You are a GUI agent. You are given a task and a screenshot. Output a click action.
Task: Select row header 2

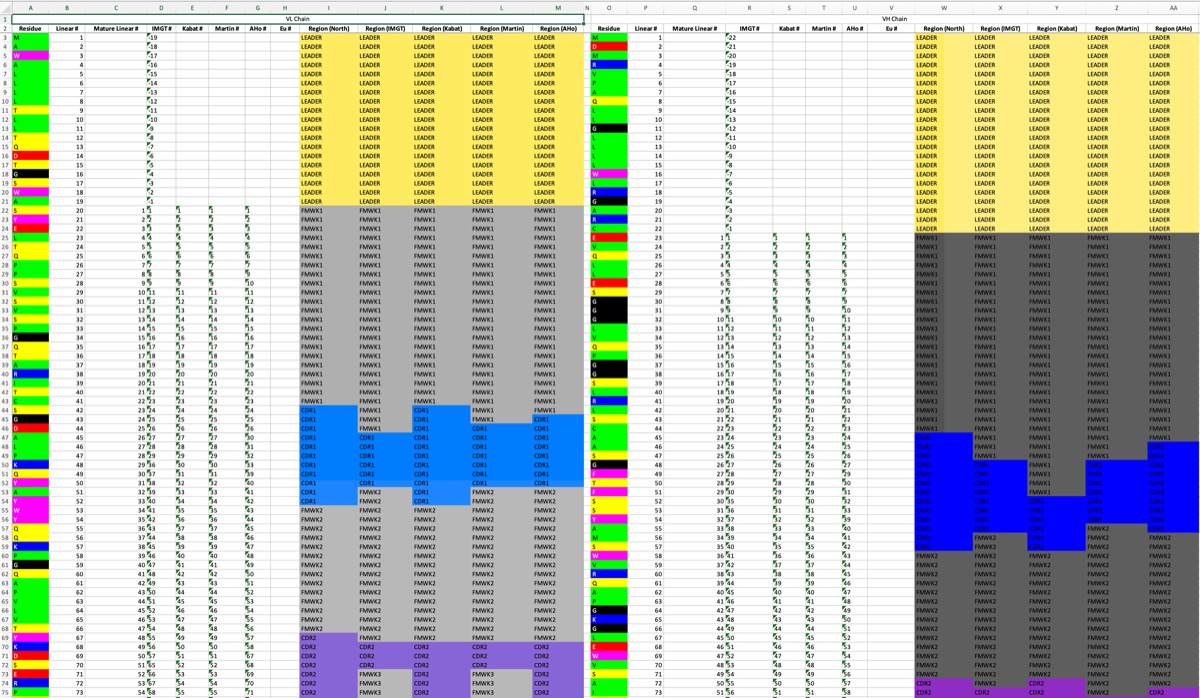pos(6,29)
